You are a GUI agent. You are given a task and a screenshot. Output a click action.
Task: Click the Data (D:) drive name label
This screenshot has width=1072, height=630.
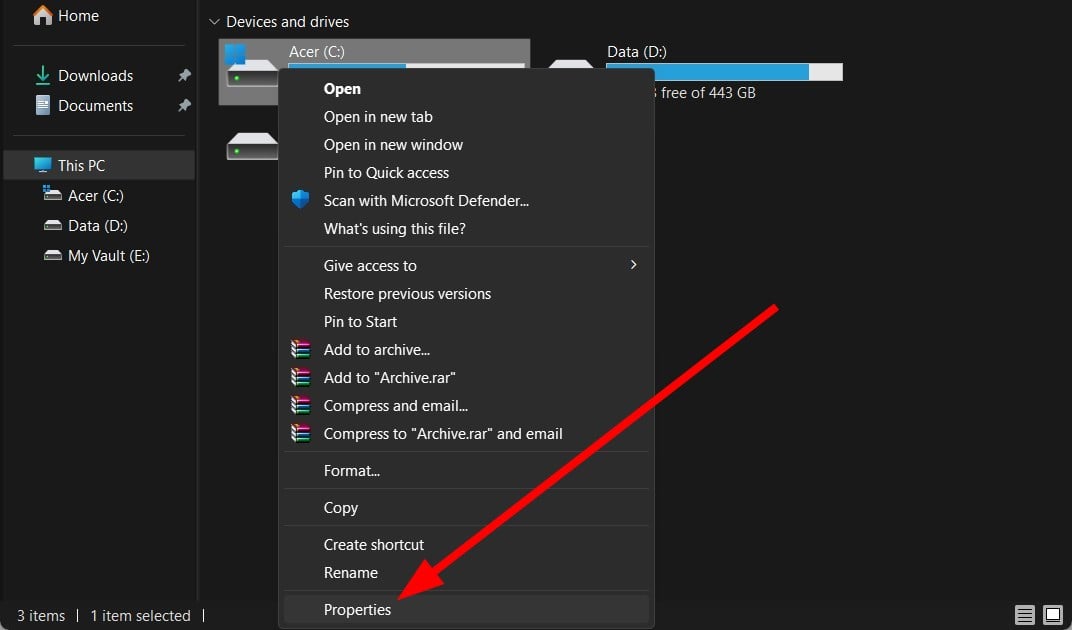(636, 51)
